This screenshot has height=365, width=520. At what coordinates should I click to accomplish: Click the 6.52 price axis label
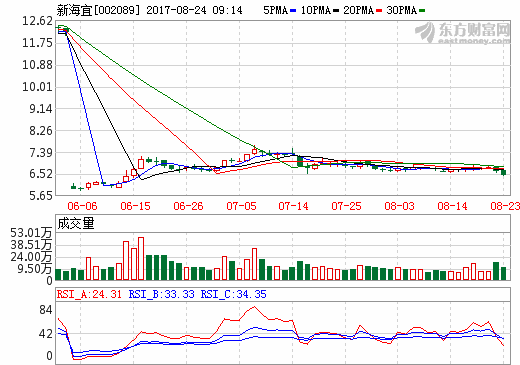click(x=41, y=174)
